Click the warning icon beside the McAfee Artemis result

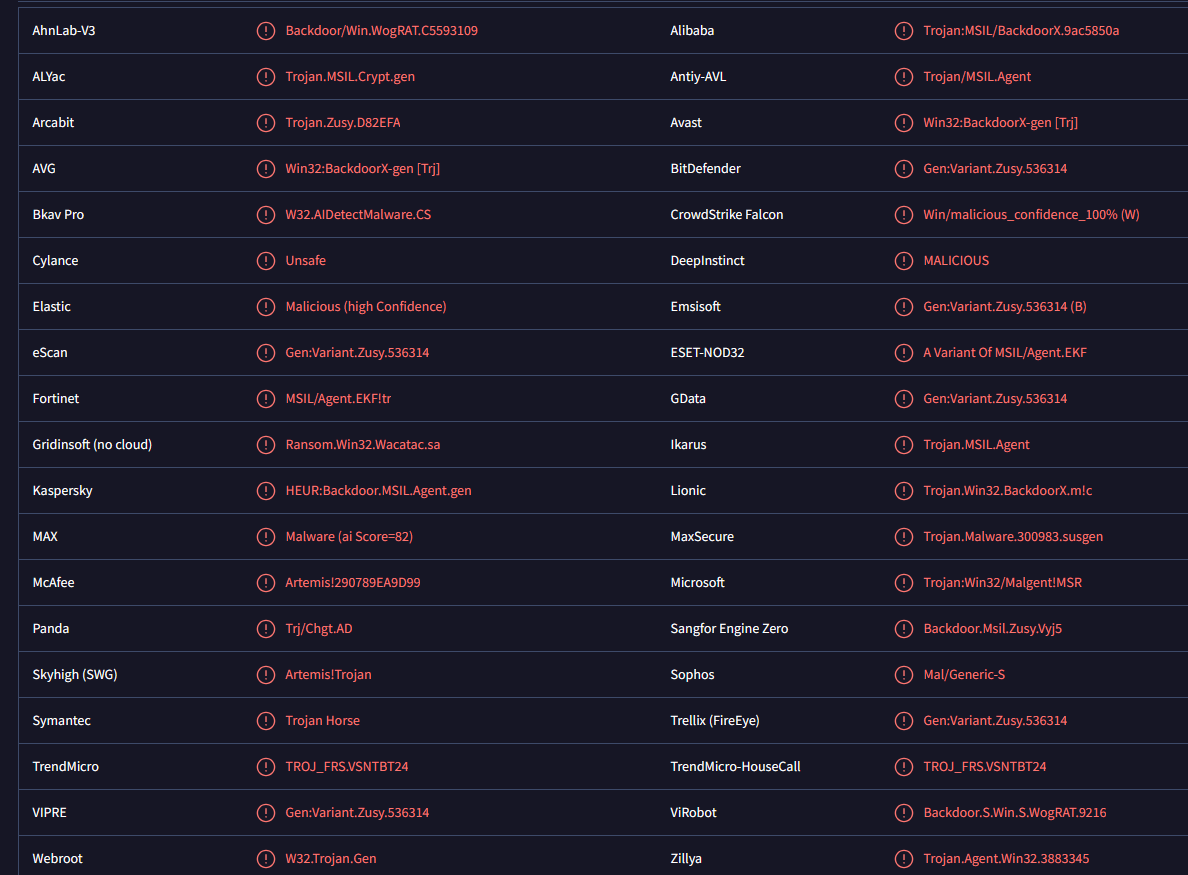tap(265, 583)
